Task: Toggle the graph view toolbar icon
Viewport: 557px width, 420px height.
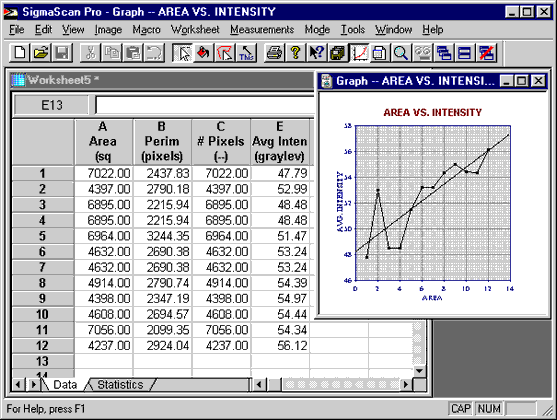Action: [359, 53]
